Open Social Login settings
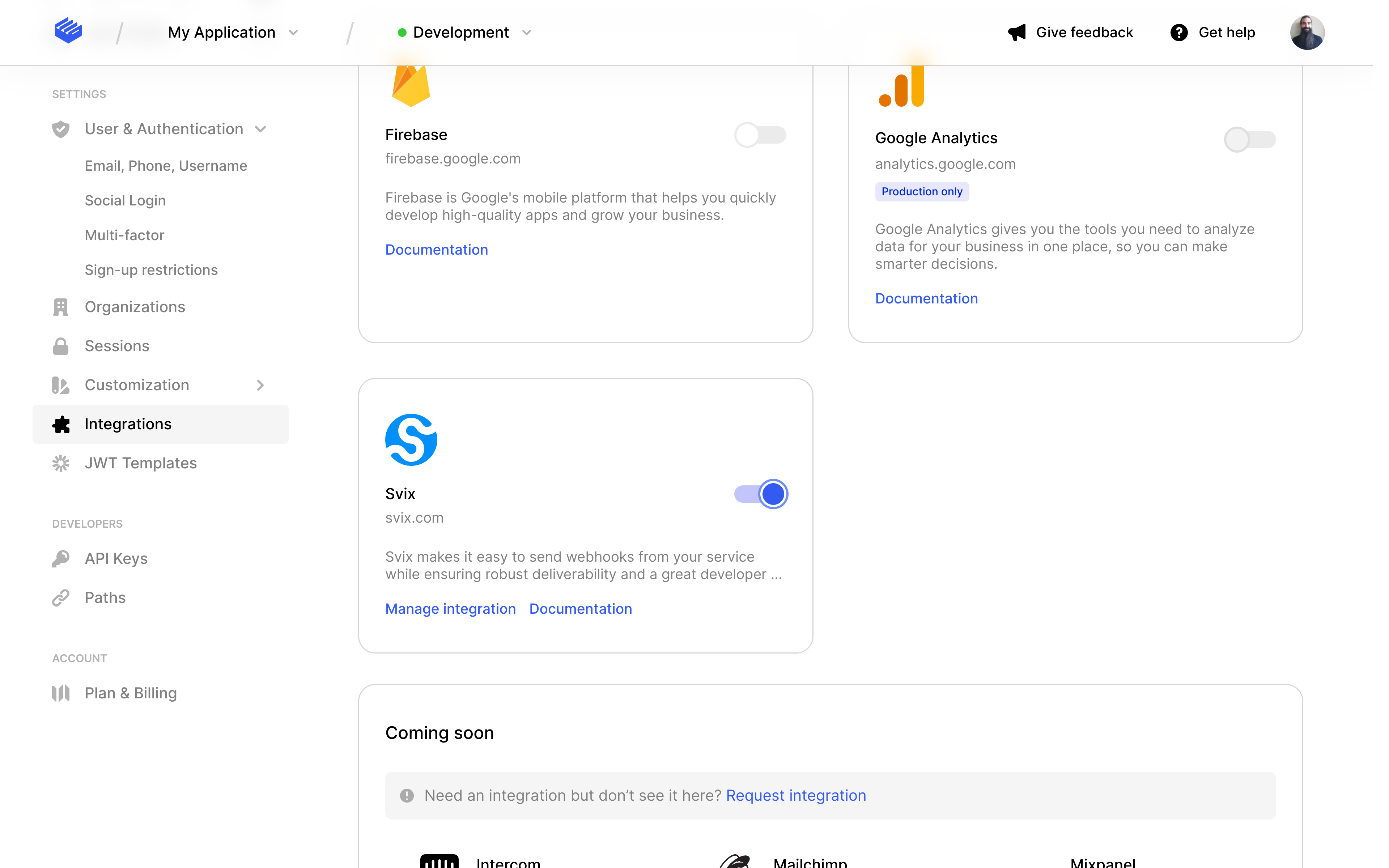This screenshot has height=868, width=1389. tap(125, 200)
